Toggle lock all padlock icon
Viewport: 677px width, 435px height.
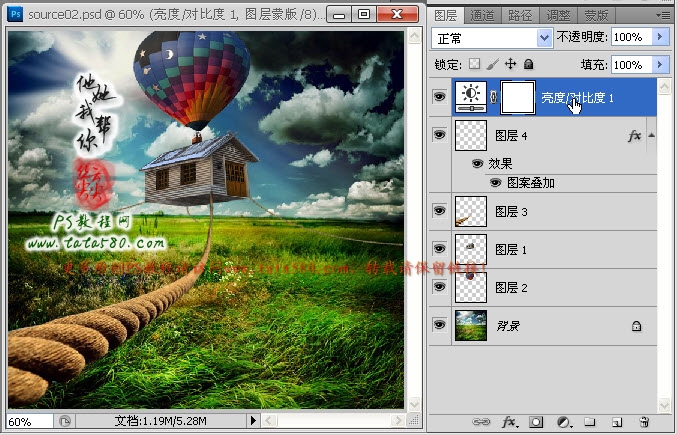tap(528, 64)
